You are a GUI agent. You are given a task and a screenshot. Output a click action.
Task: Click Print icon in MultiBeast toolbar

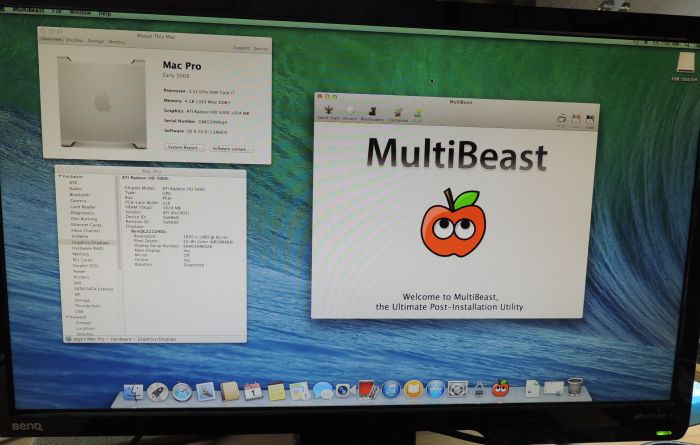click(561, 120)
